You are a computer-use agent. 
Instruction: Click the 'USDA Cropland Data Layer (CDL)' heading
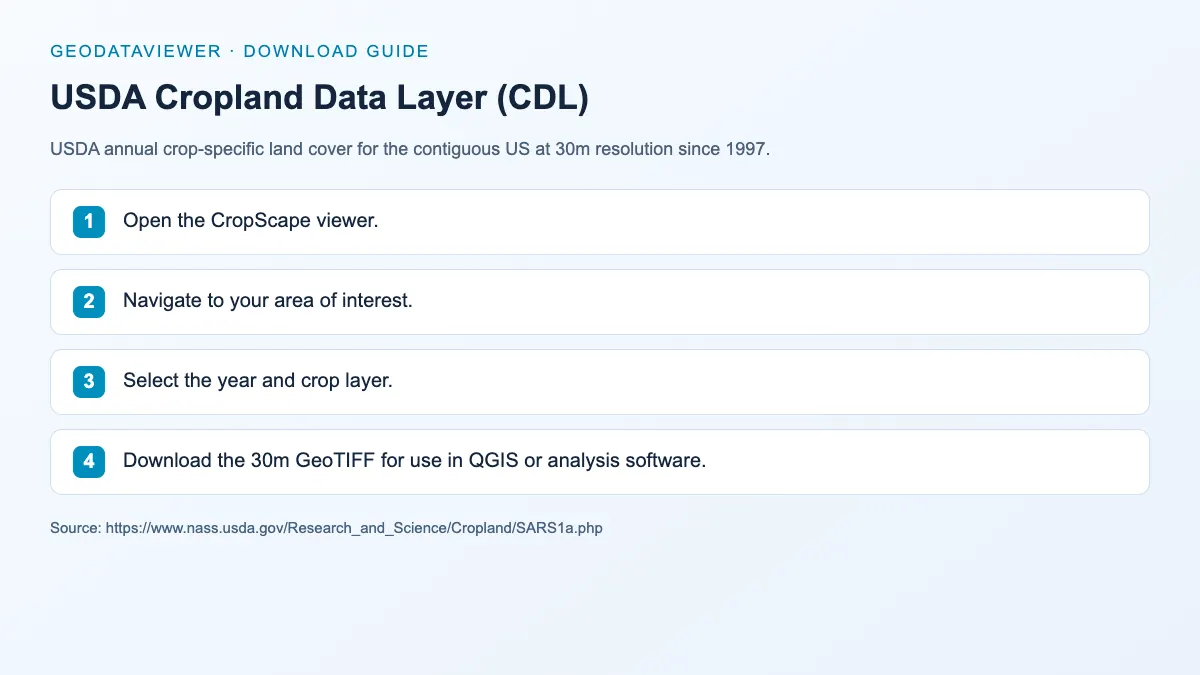pos(320,97)
